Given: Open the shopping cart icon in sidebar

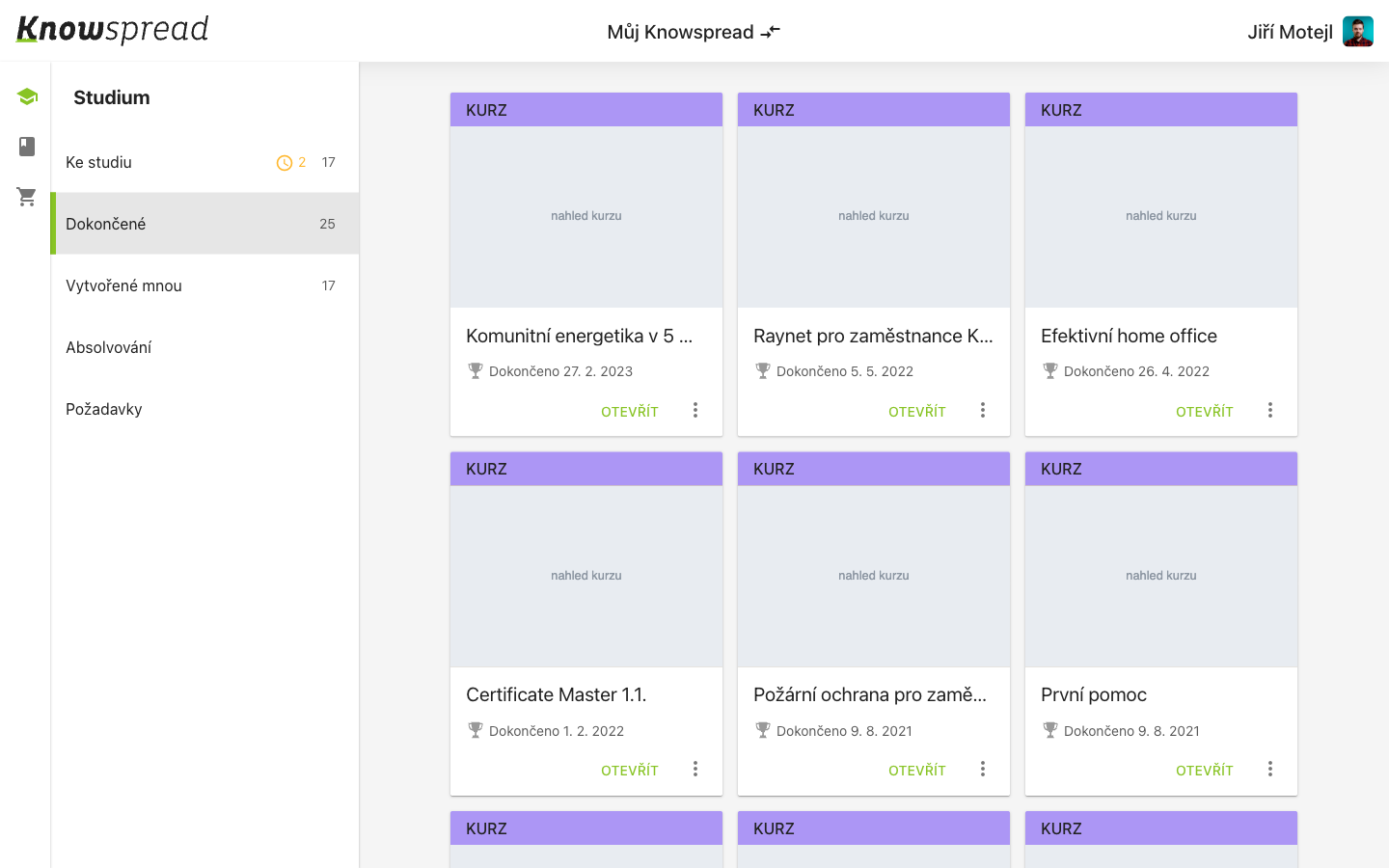Looking at the screenshot, I should [x=27, y=197].
